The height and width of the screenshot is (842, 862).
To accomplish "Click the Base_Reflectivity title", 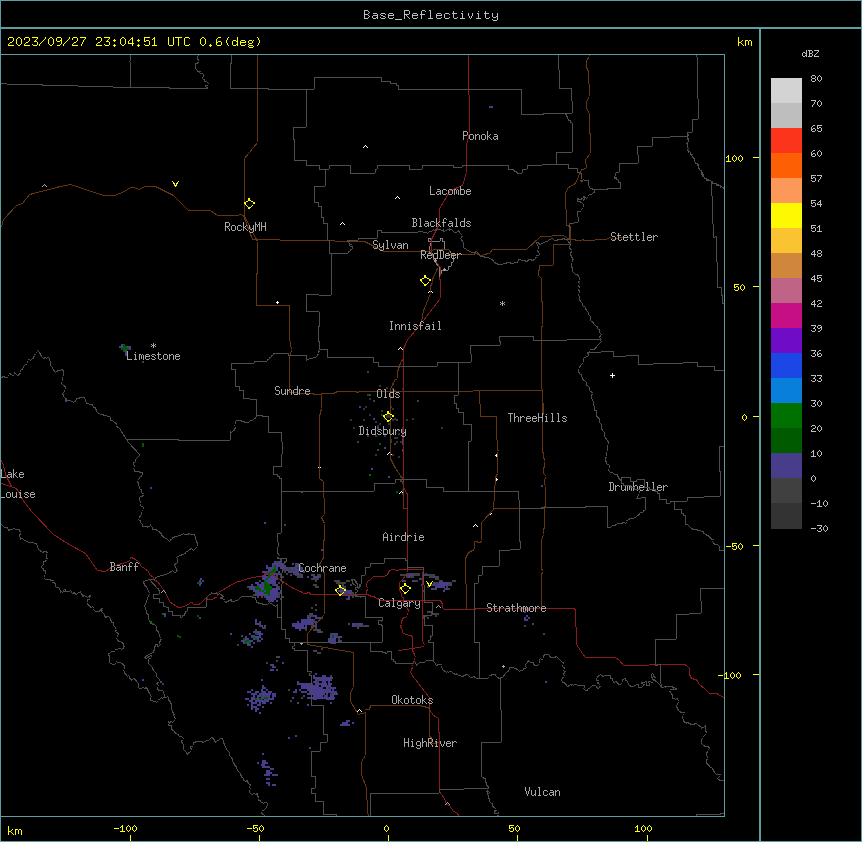I will pyautogui.click(x=431, y=15).
